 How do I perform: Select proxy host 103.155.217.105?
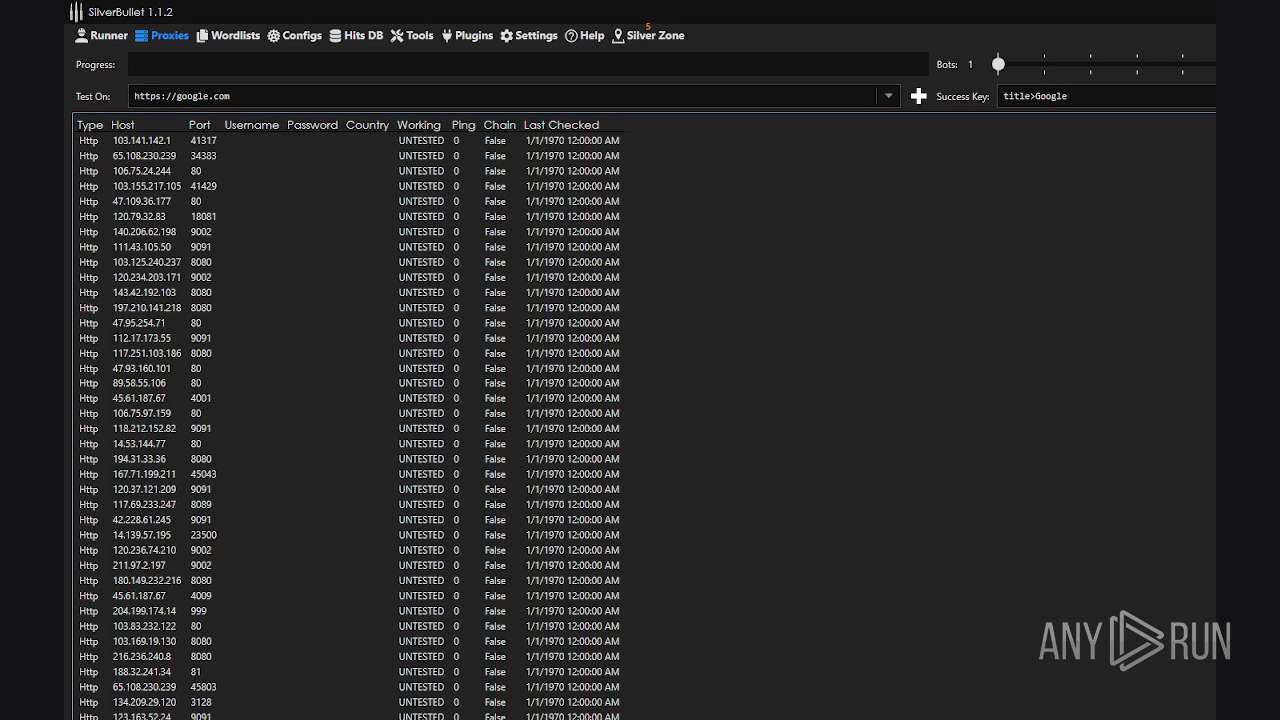147,186
